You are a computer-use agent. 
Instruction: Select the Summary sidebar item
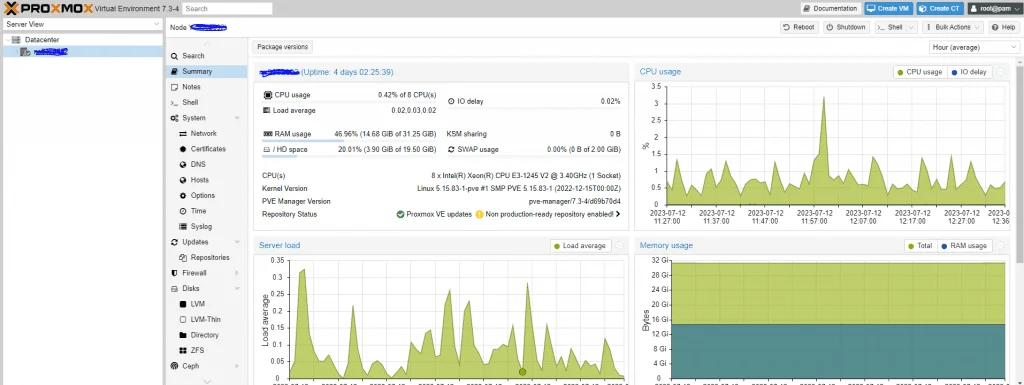[206, 72]
